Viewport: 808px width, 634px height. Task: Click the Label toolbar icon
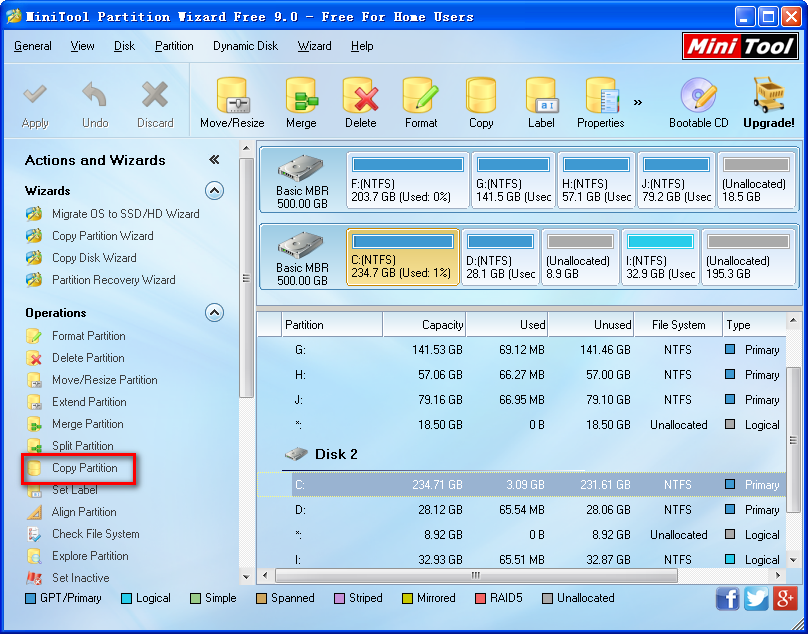click(x=541, y=95)
